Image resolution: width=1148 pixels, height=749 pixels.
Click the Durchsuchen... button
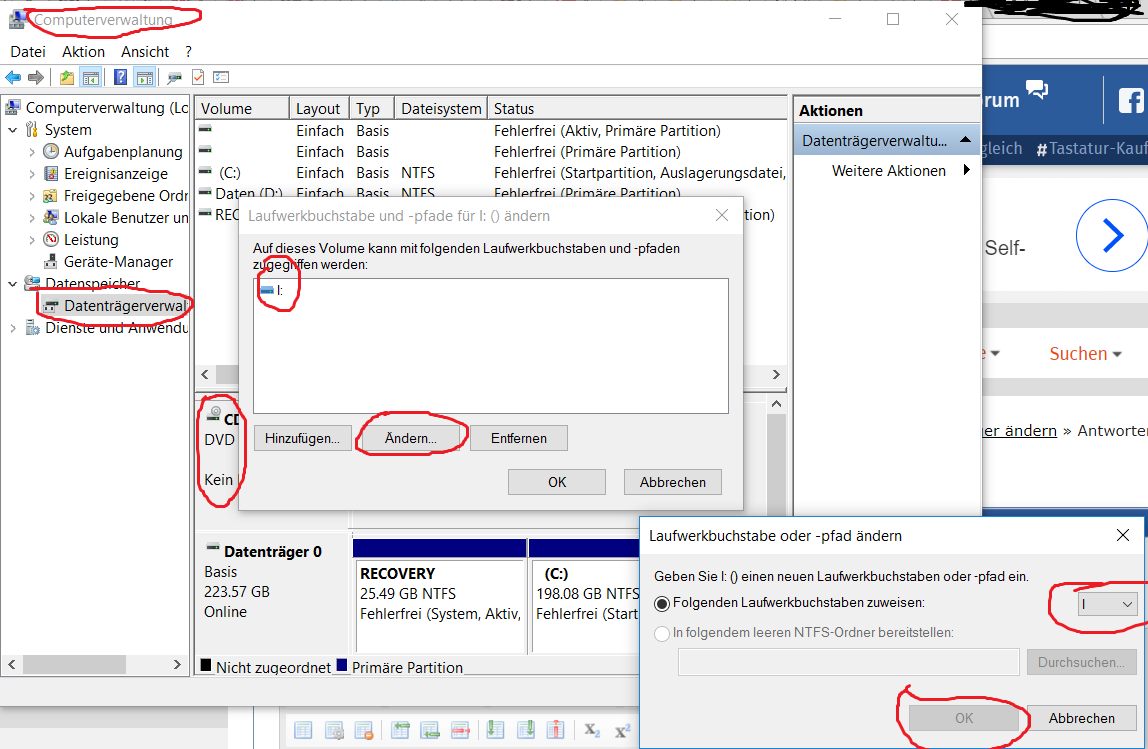coord(1081,663)
